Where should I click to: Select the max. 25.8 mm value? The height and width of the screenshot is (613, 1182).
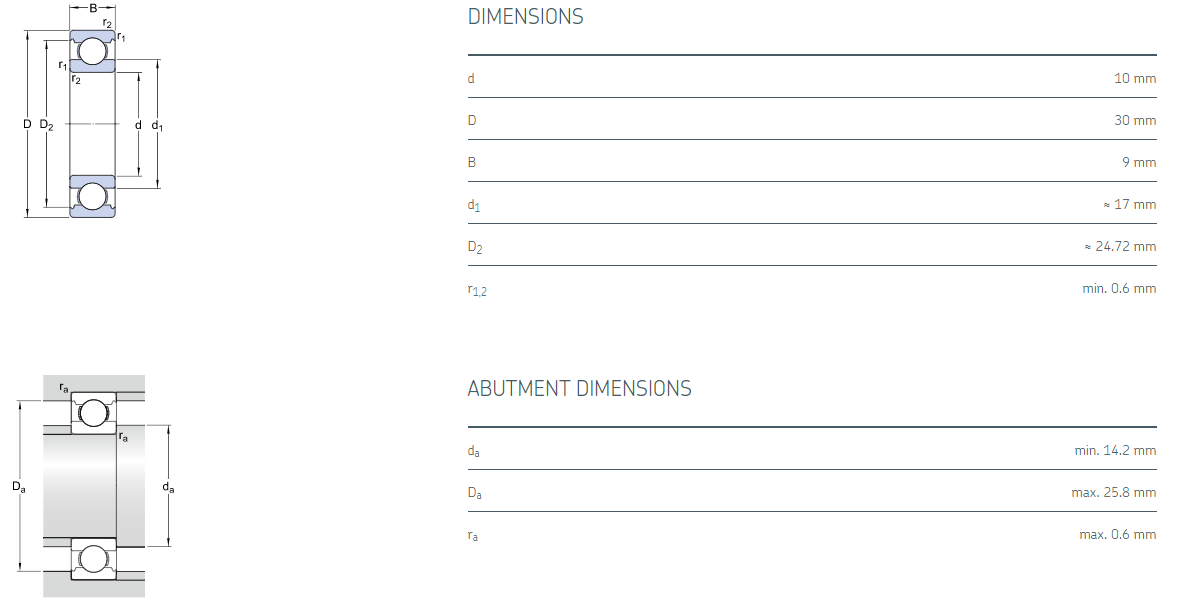1113,492
